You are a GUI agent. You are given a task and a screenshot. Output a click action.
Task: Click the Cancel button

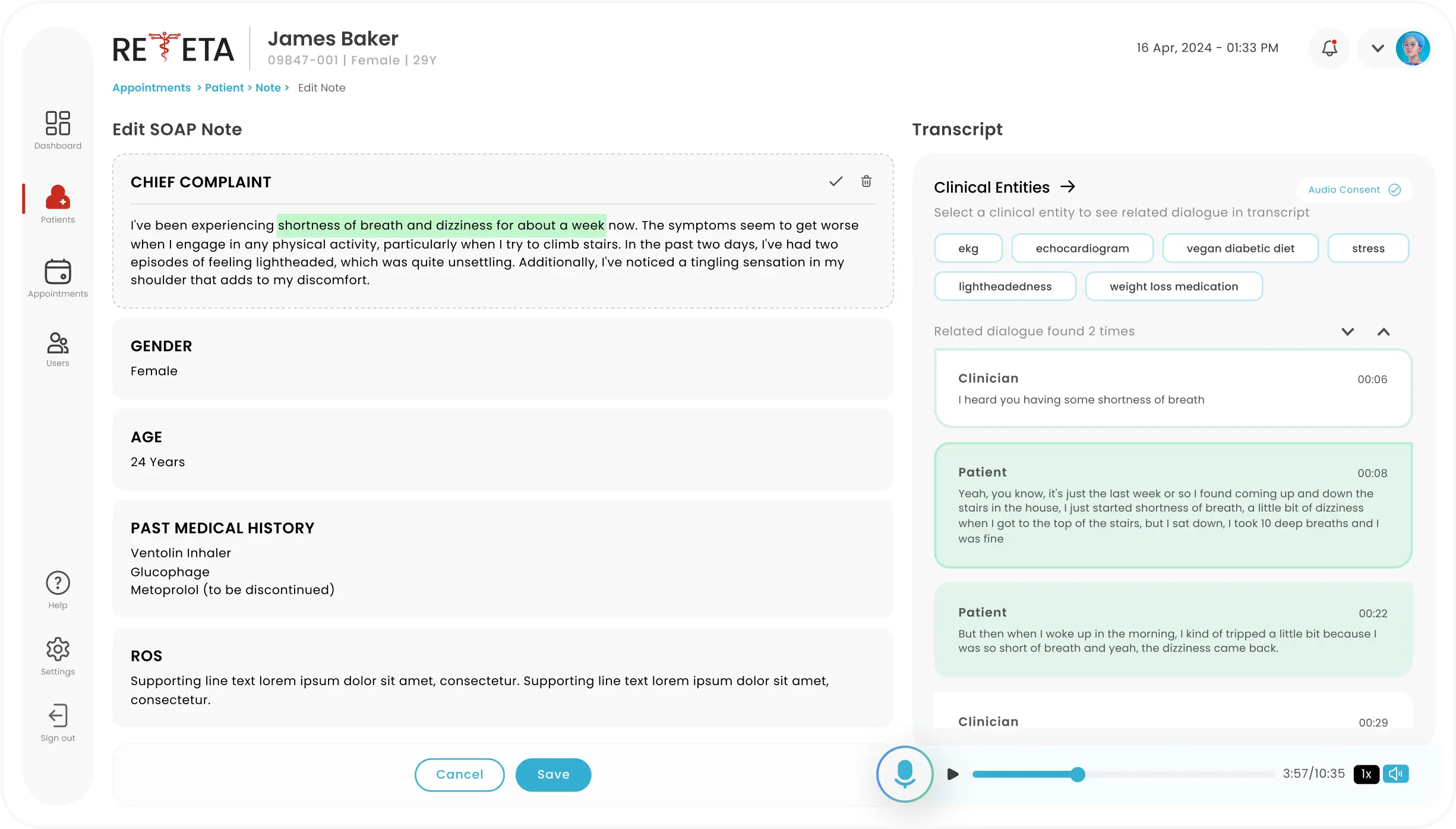(459, 774)
